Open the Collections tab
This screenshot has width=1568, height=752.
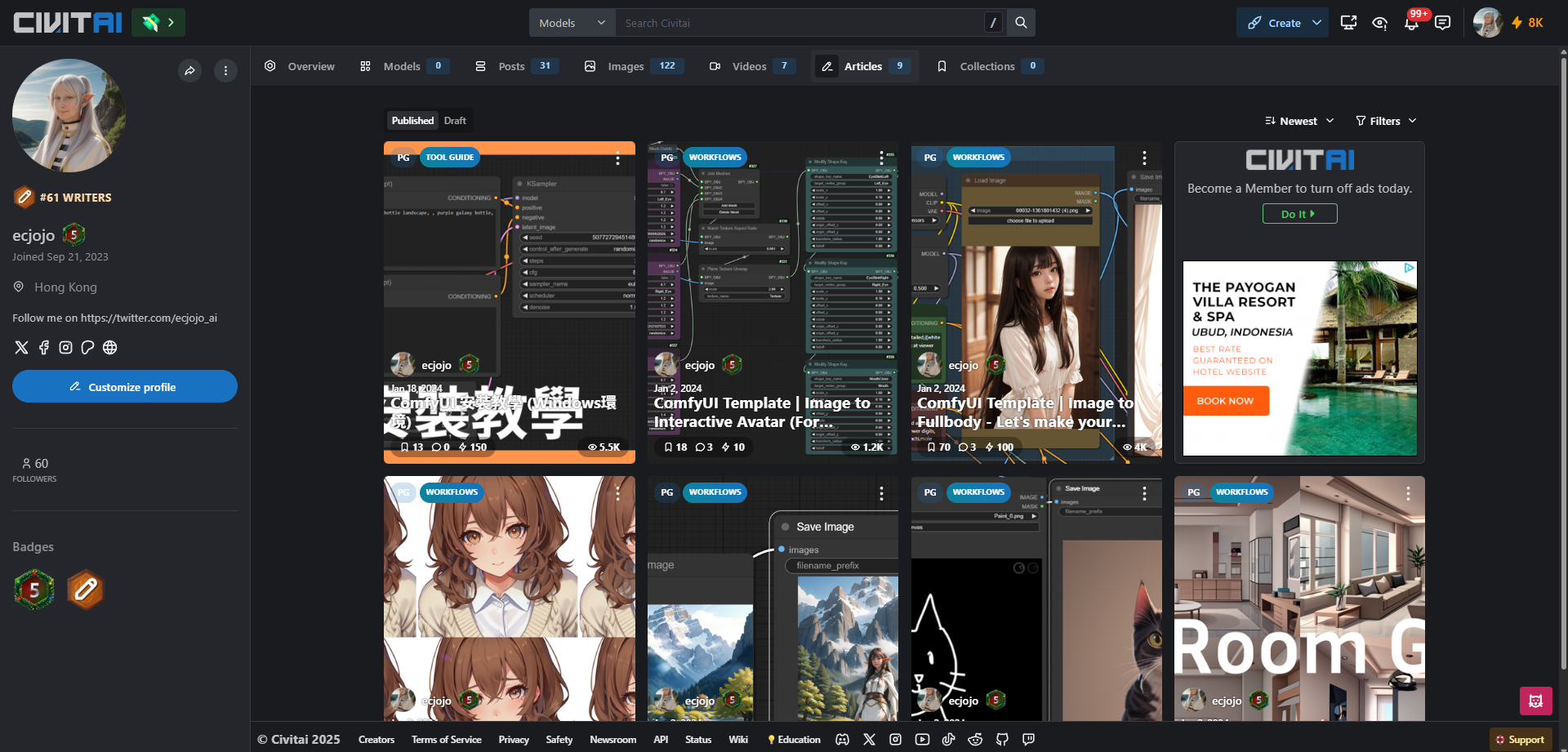(991, 66)
